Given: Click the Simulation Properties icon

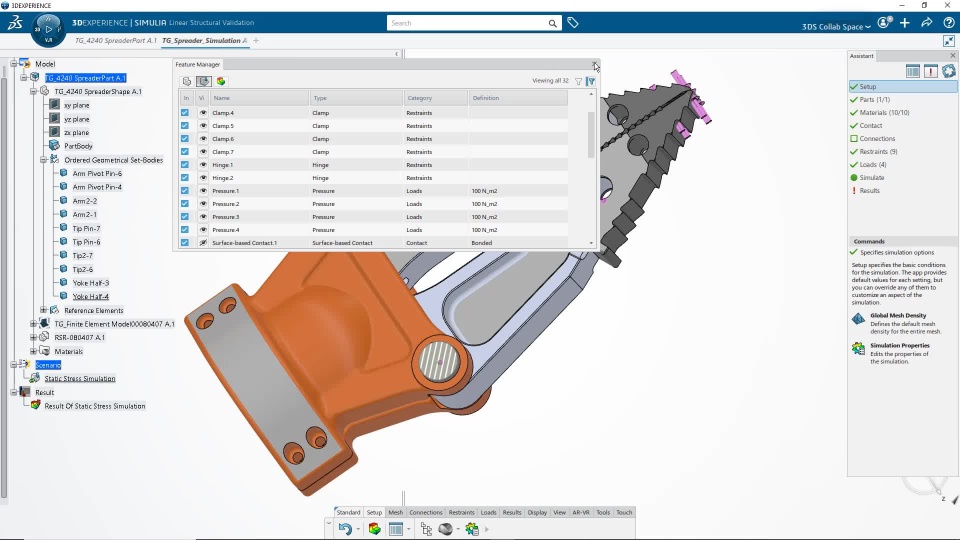Looking at the screenshot, I should point(858,348).
